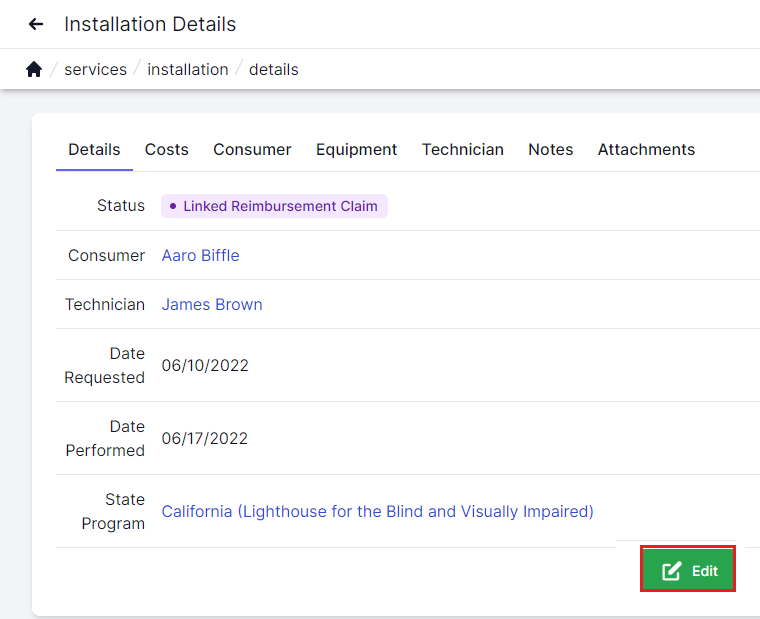This screenshot has height=619, width=760.
Task: Click the Installation Details page title
Action: point(150,24)
